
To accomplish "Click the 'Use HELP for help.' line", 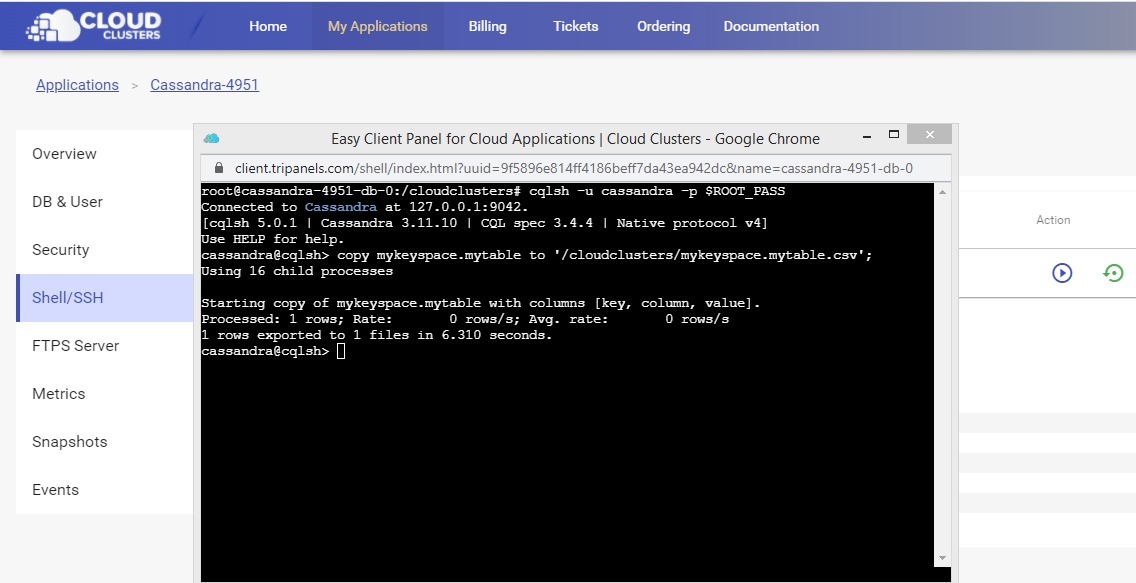I will [x=272, y=239].
